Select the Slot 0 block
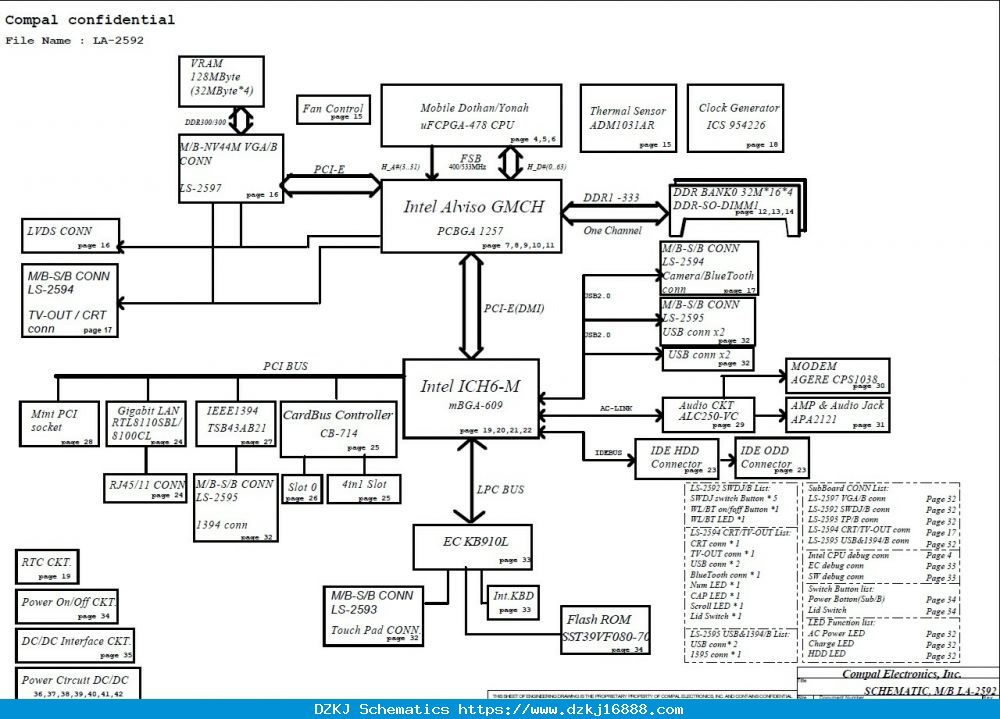 (302, 489)
